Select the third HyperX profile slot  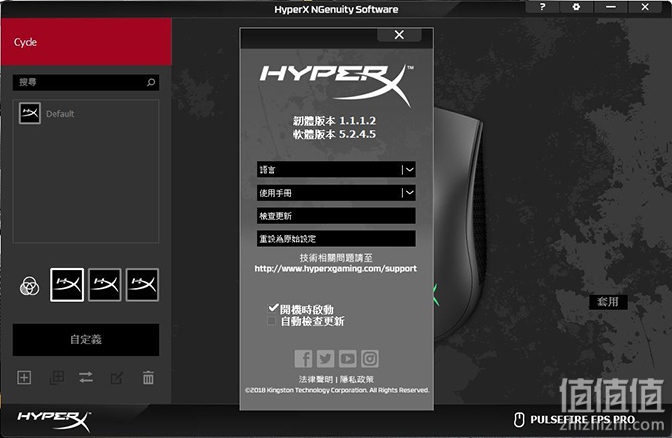(x=142, y=285)
